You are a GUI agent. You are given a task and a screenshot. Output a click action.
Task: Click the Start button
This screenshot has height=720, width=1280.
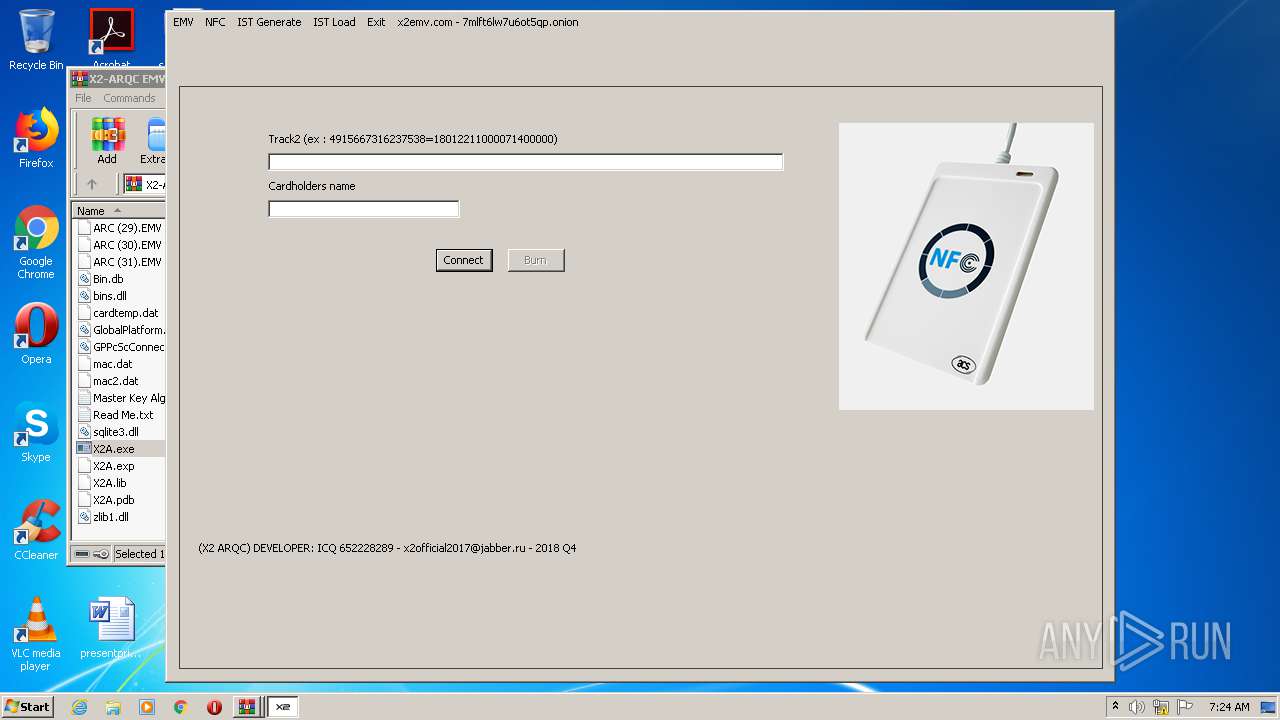pyautogui.click(x=28, y=707)
